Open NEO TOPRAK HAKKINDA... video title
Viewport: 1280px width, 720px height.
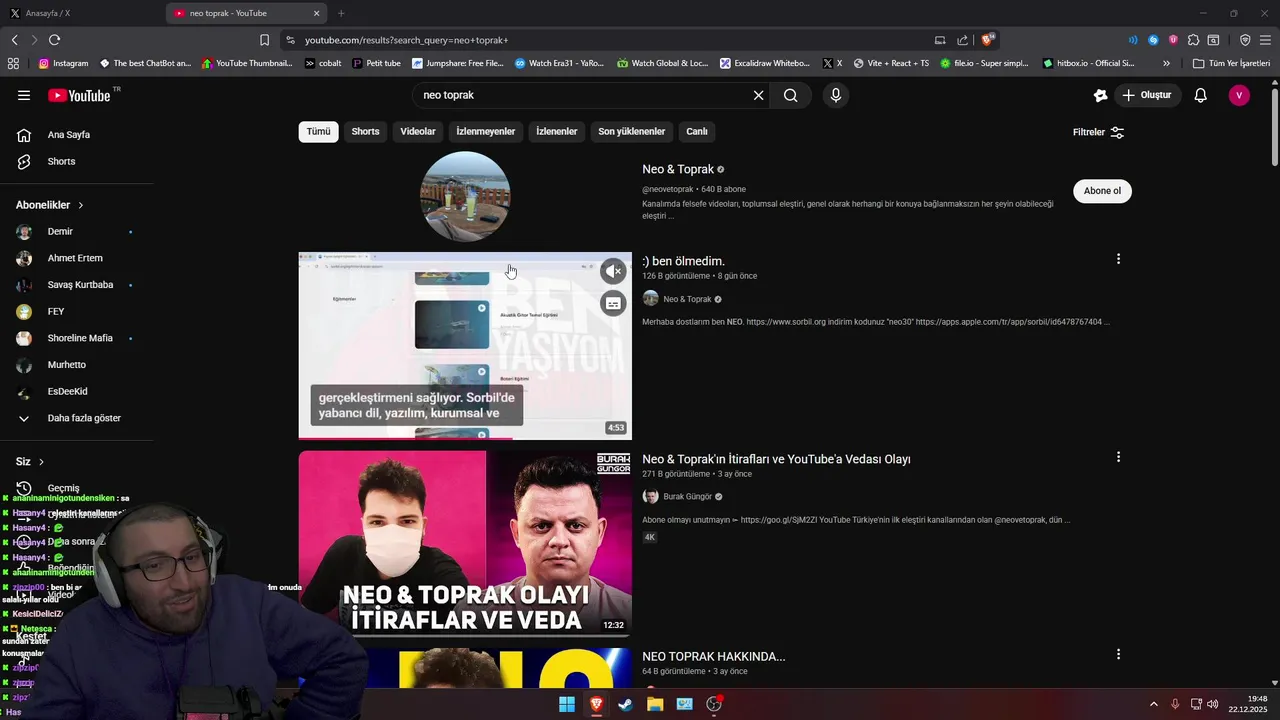(714, 657)
